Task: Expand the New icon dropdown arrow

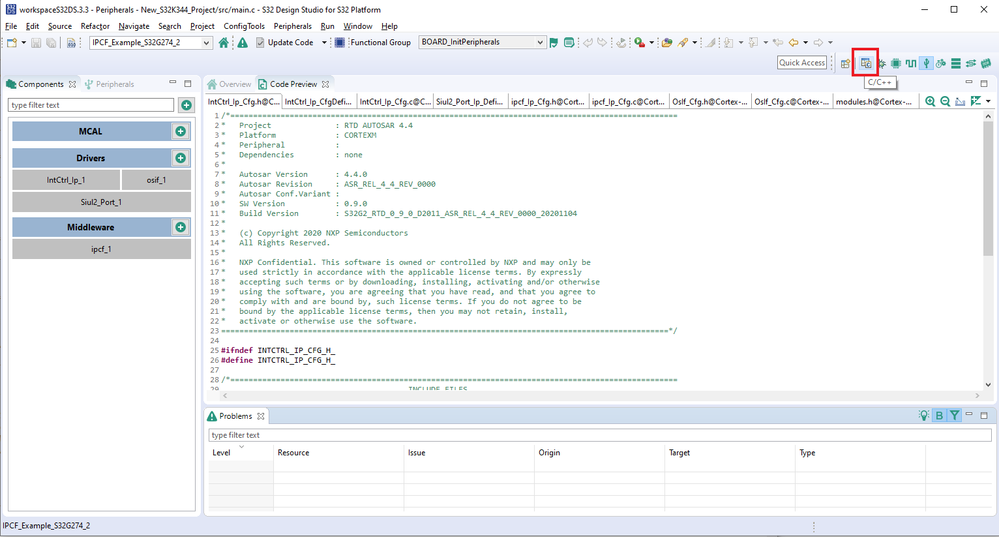Action: tap(24, 43)
